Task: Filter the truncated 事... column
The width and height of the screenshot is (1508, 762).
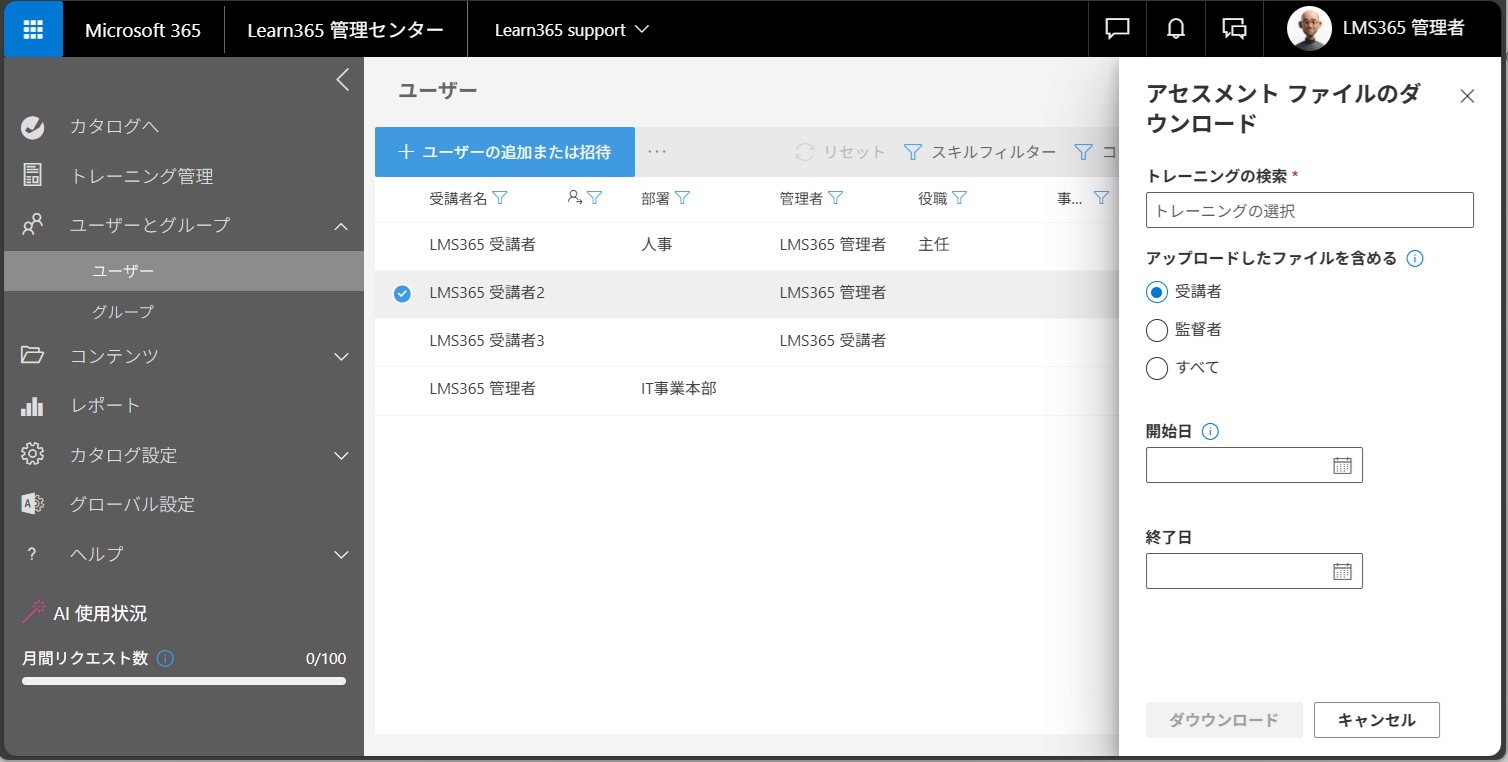Action: [x=1101, y=198]
